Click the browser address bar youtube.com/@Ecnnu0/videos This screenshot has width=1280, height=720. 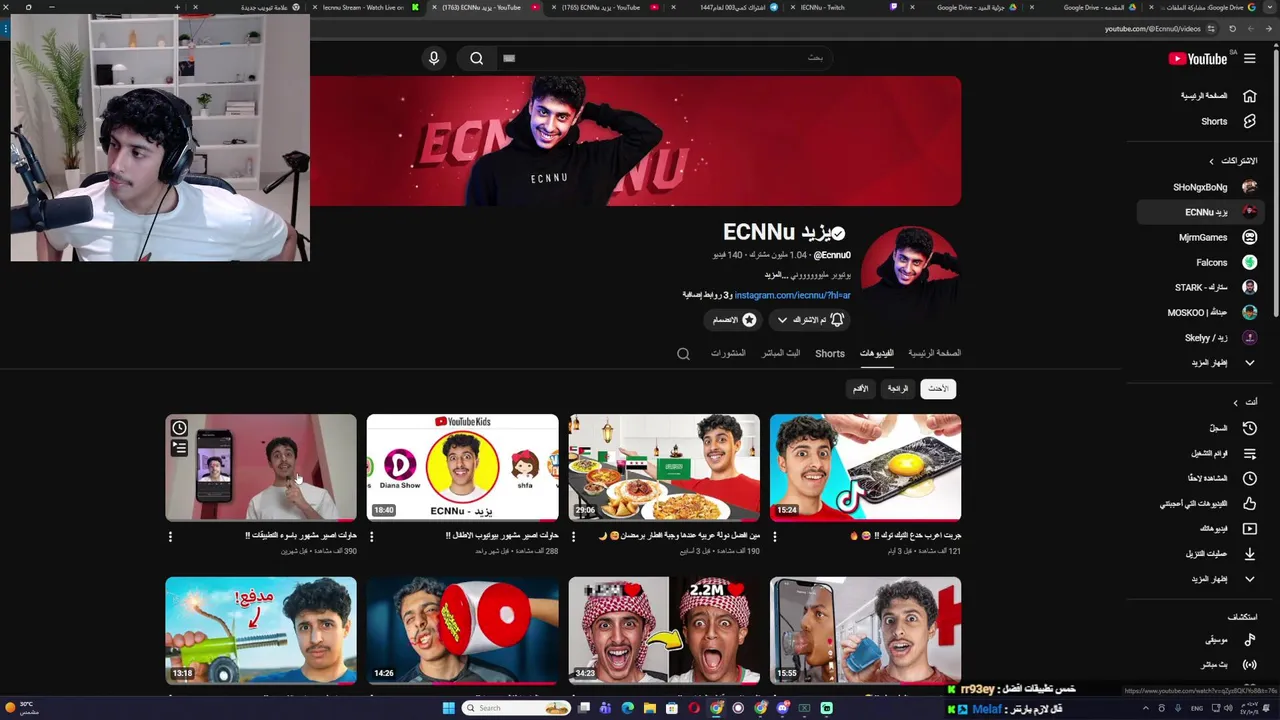click(1152, 29)
